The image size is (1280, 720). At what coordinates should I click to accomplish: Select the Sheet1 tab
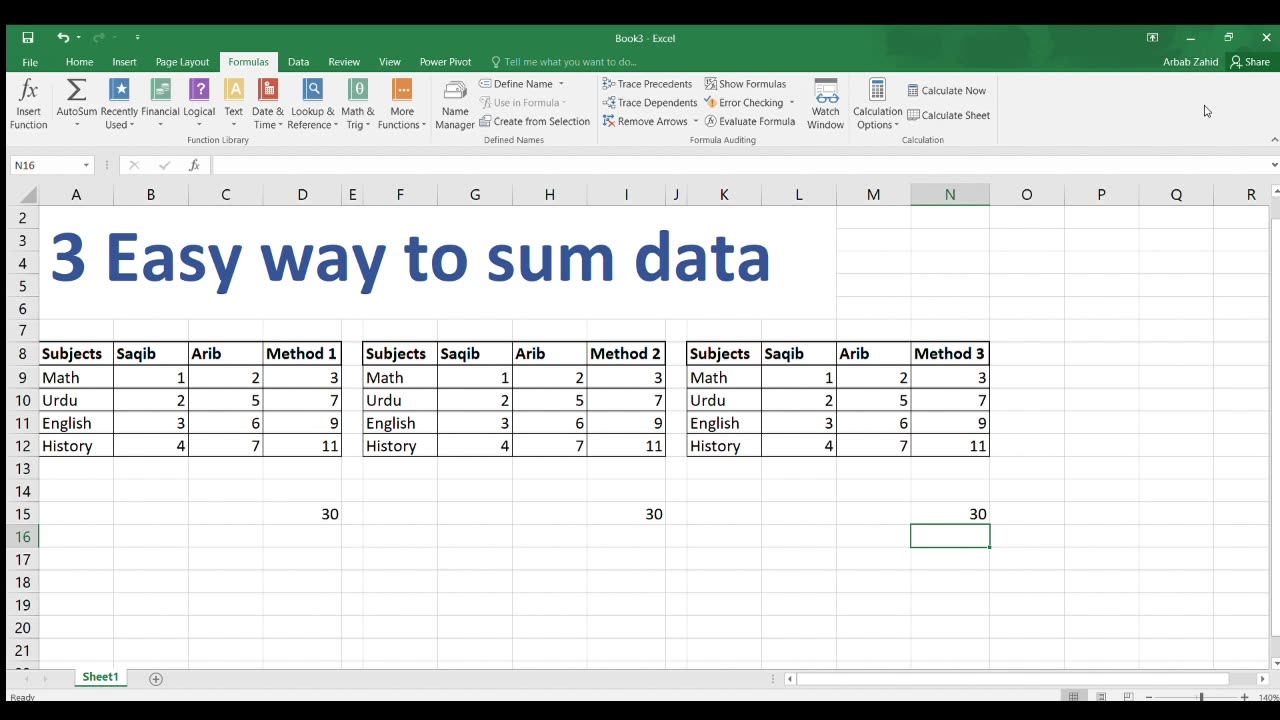pos(100,677)
